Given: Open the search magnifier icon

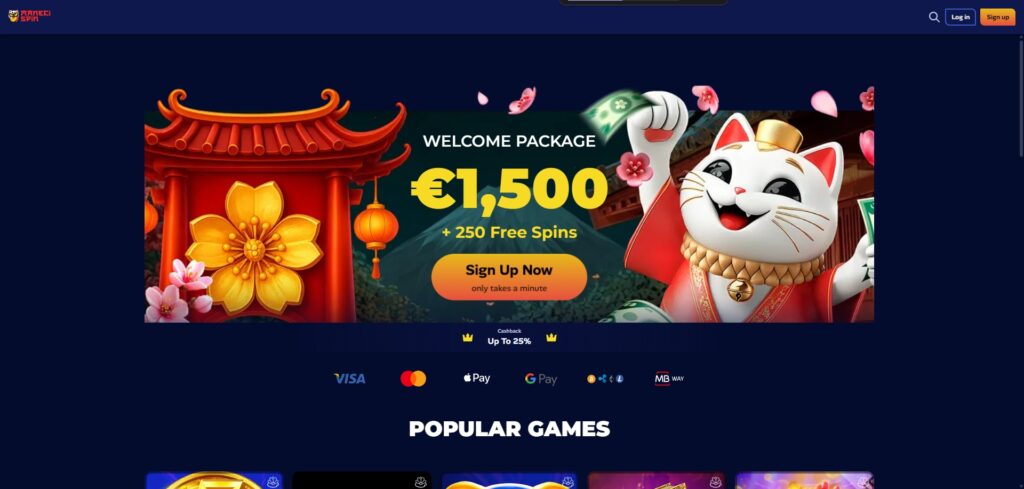Looking at the screenshot, I should click(934, 17).
